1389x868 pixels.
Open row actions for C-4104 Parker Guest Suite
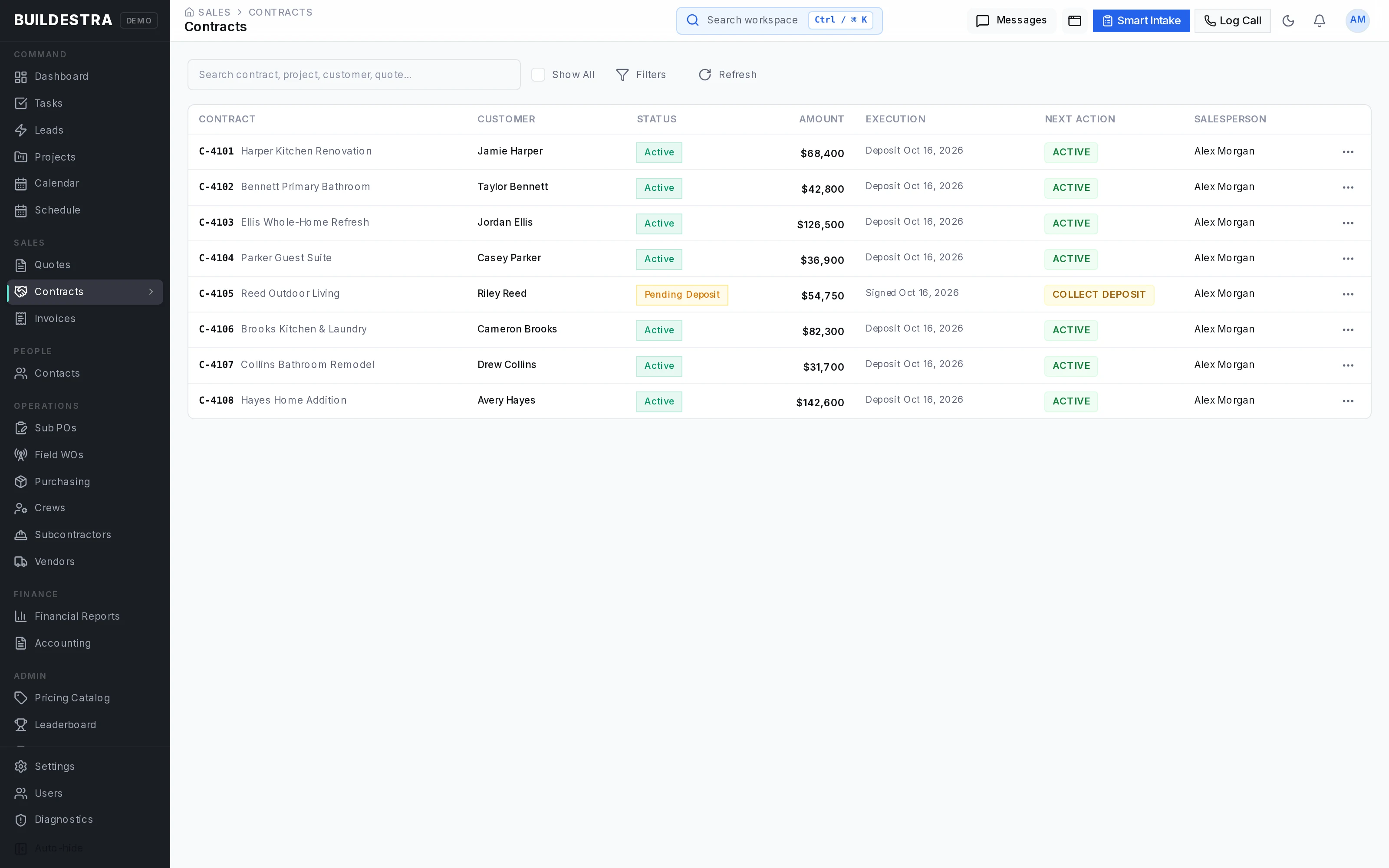[x=1348, y=259]
